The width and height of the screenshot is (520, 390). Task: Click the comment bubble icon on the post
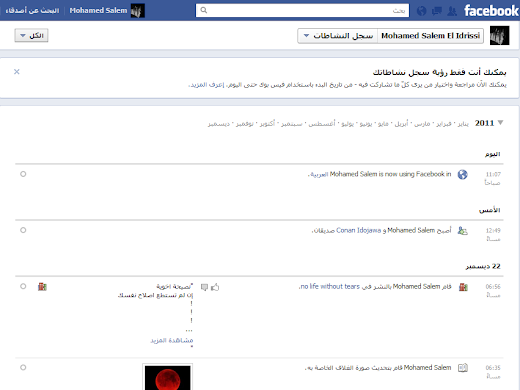204,287
